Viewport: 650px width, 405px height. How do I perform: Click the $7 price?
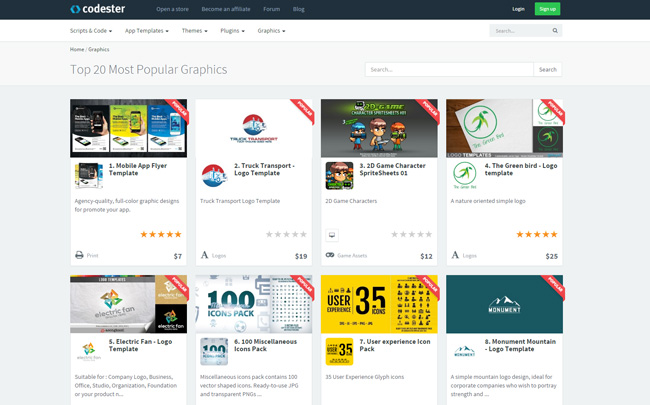[178, 256]
